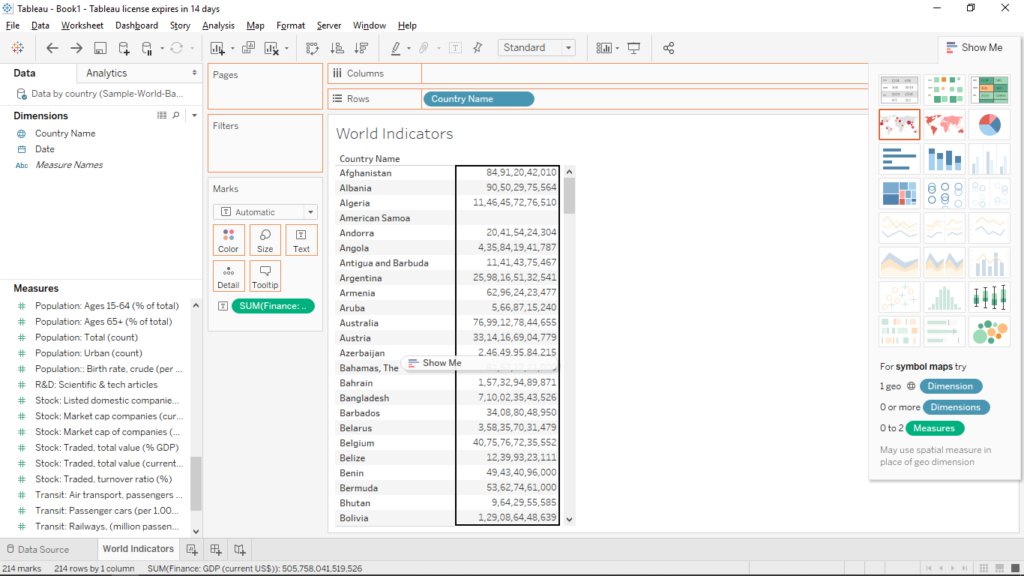Select the Color button on the Marks card
The height and width of the screenshot is (576, 1024).
click(x=227, y=240)
